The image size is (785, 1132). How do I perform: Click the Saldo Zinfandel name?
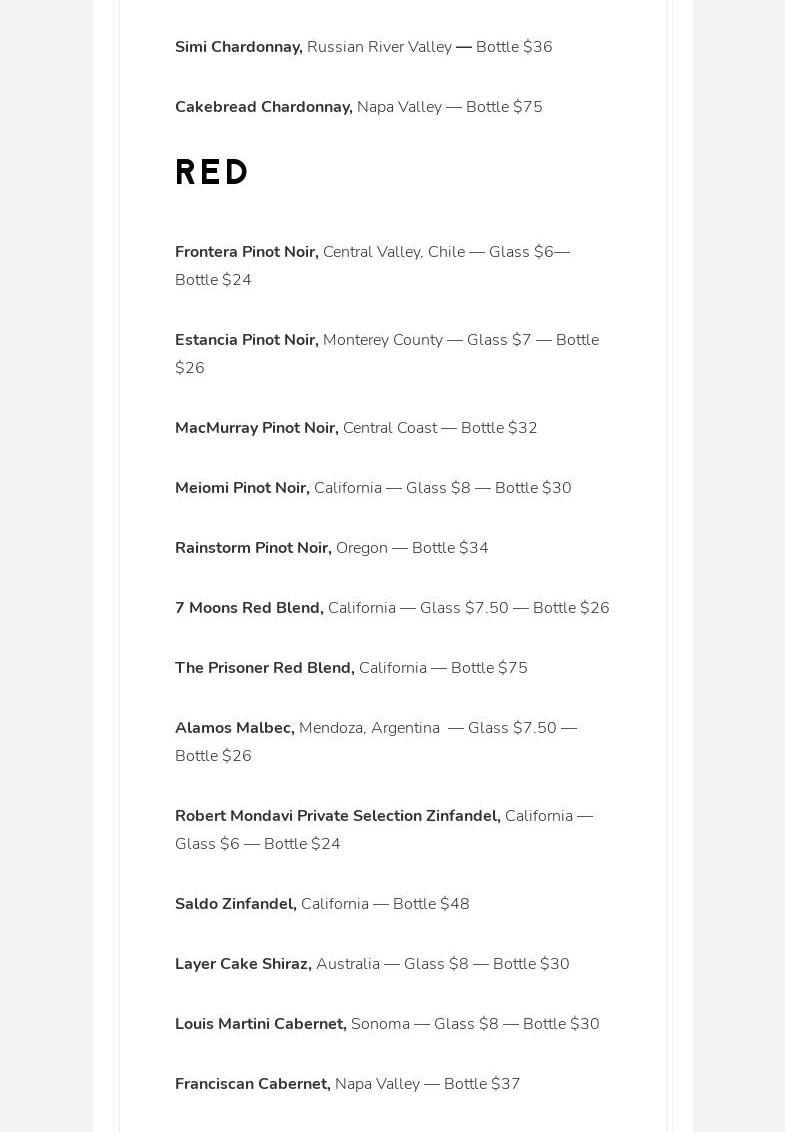click(235, 904)
